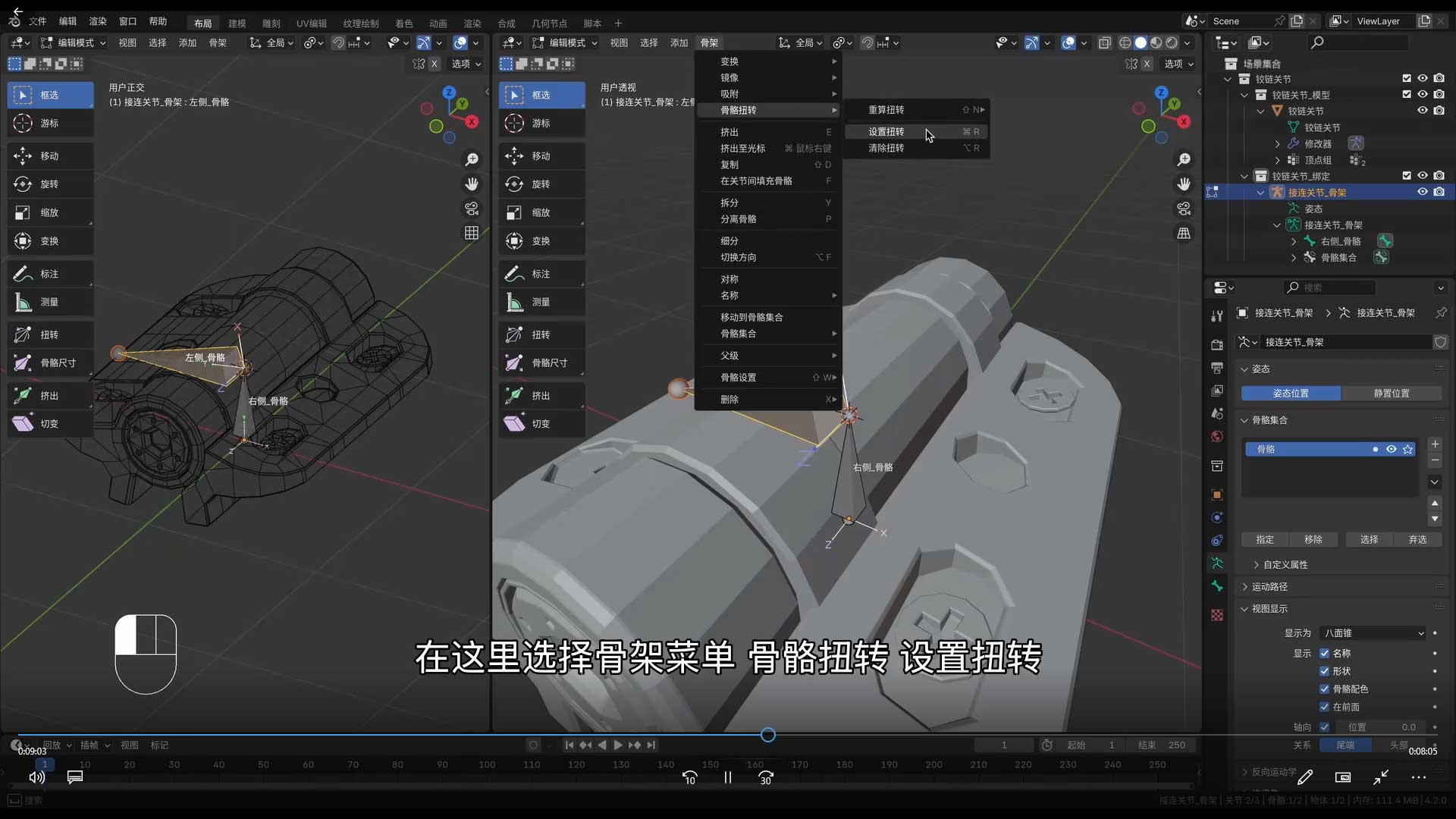Toggle the In Front (在前面) checkbox
Screen dimensions: 1456x819
pyautogui.click(x=1324, y=707)
